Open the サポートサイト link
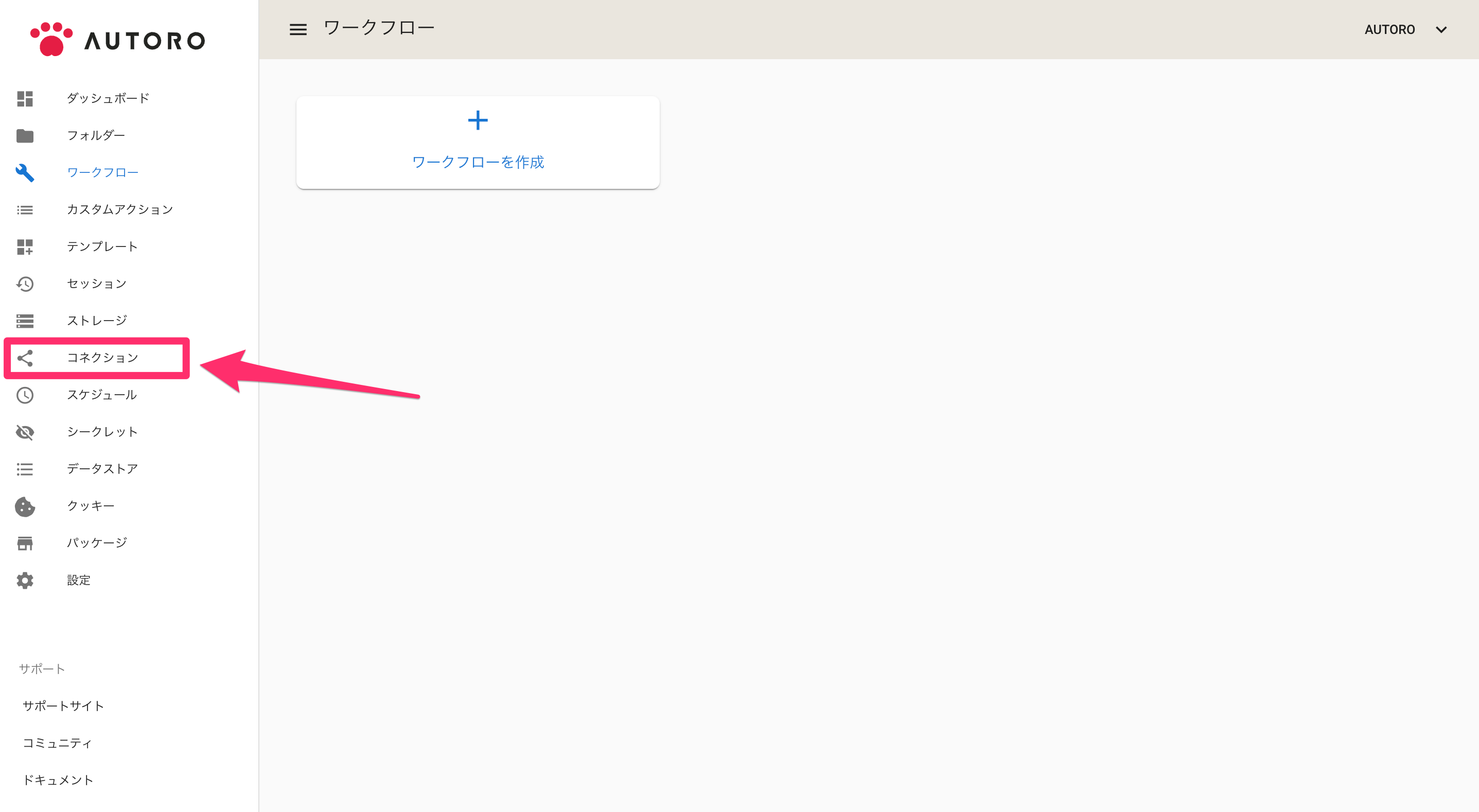 [63, 705]
